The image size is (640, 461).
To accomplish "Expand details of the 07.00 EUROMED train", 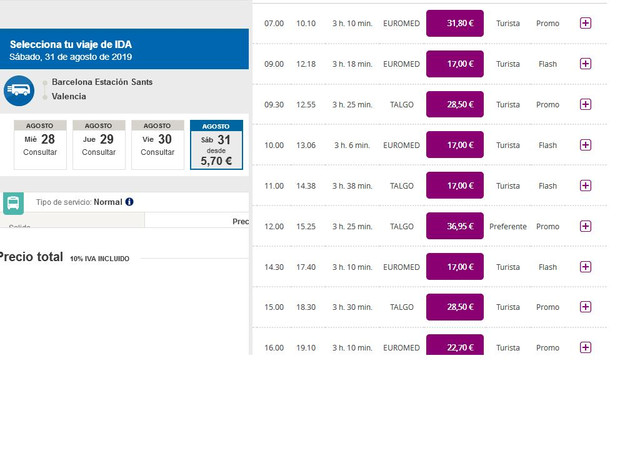I will [x=585, y=23].
